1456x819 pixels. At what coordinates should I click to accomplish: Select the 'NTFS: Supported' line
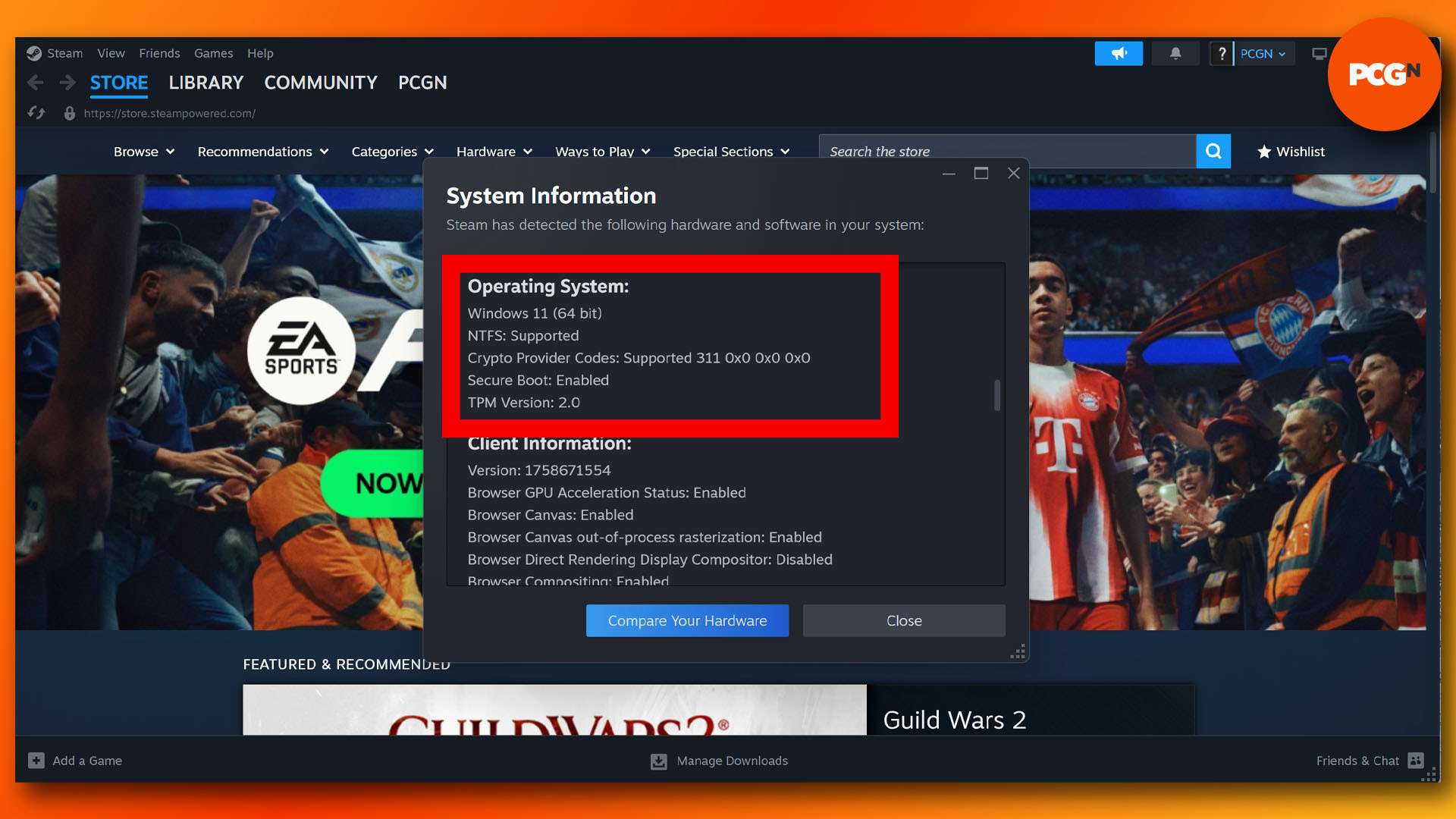(523, 335)
